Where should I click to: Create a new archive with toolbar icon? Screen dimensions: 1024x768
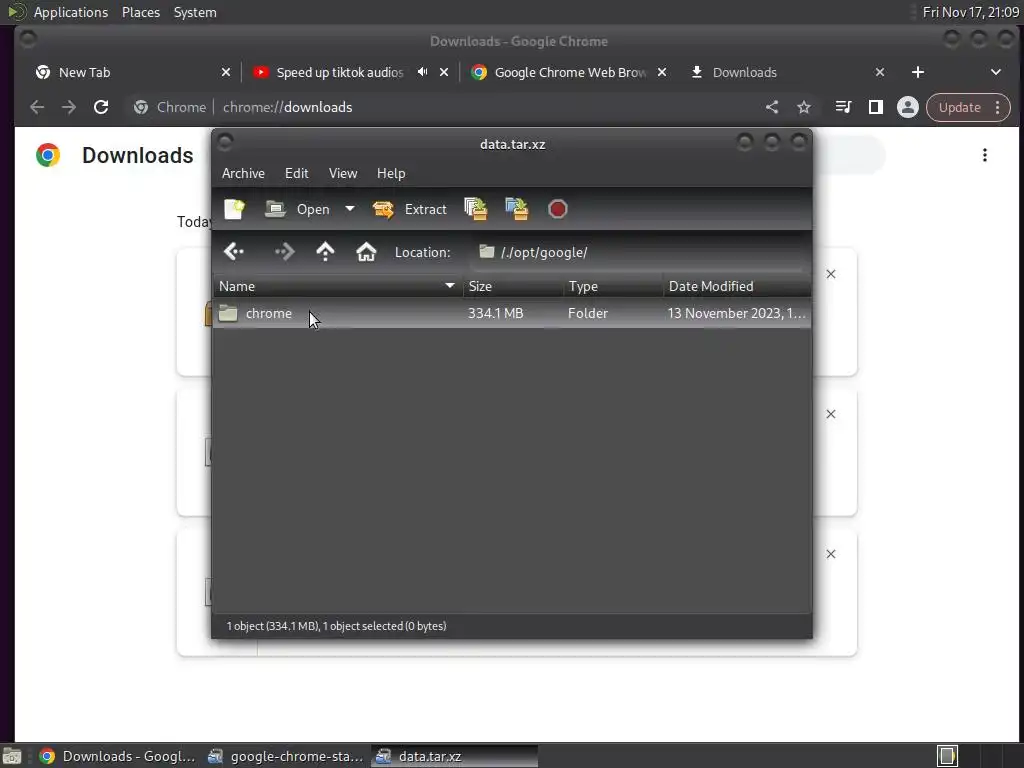(234, 209)
